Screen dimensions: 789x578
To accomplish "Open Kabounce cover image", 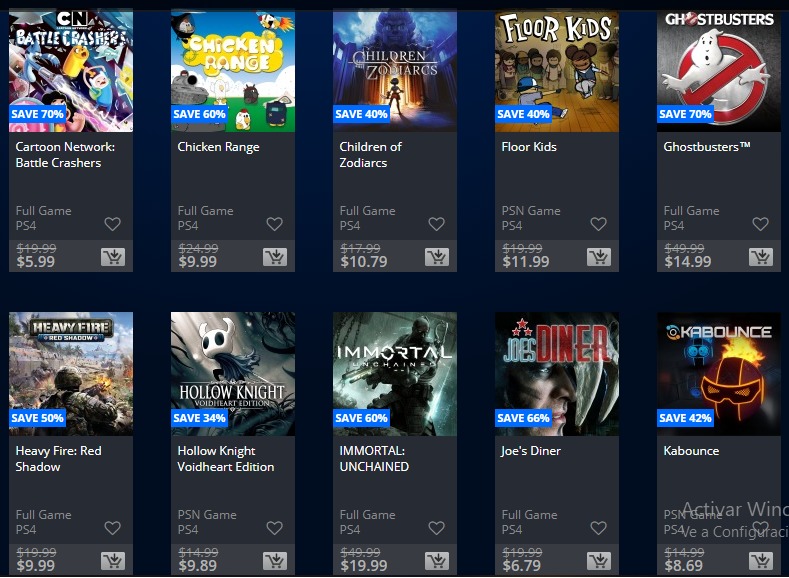I will coord(719,374).
